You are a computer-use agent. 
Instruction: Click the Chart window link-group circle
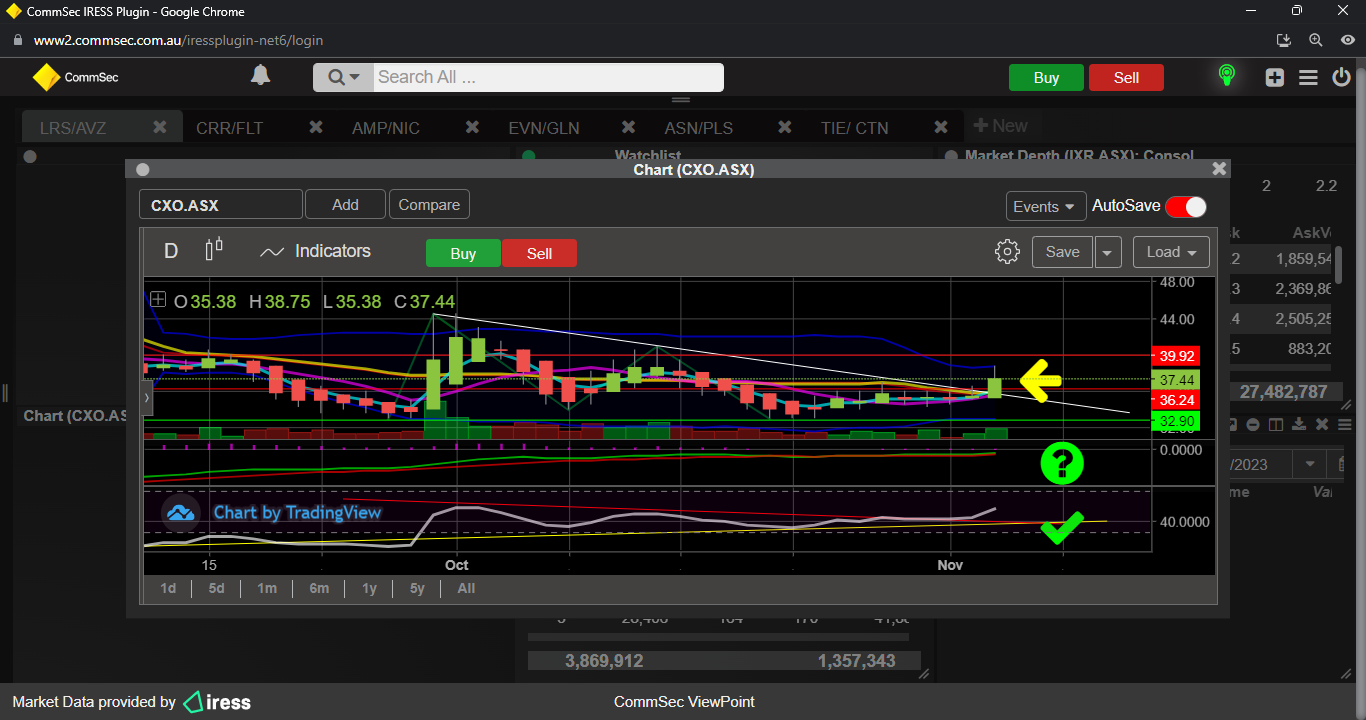pos(142,170)
